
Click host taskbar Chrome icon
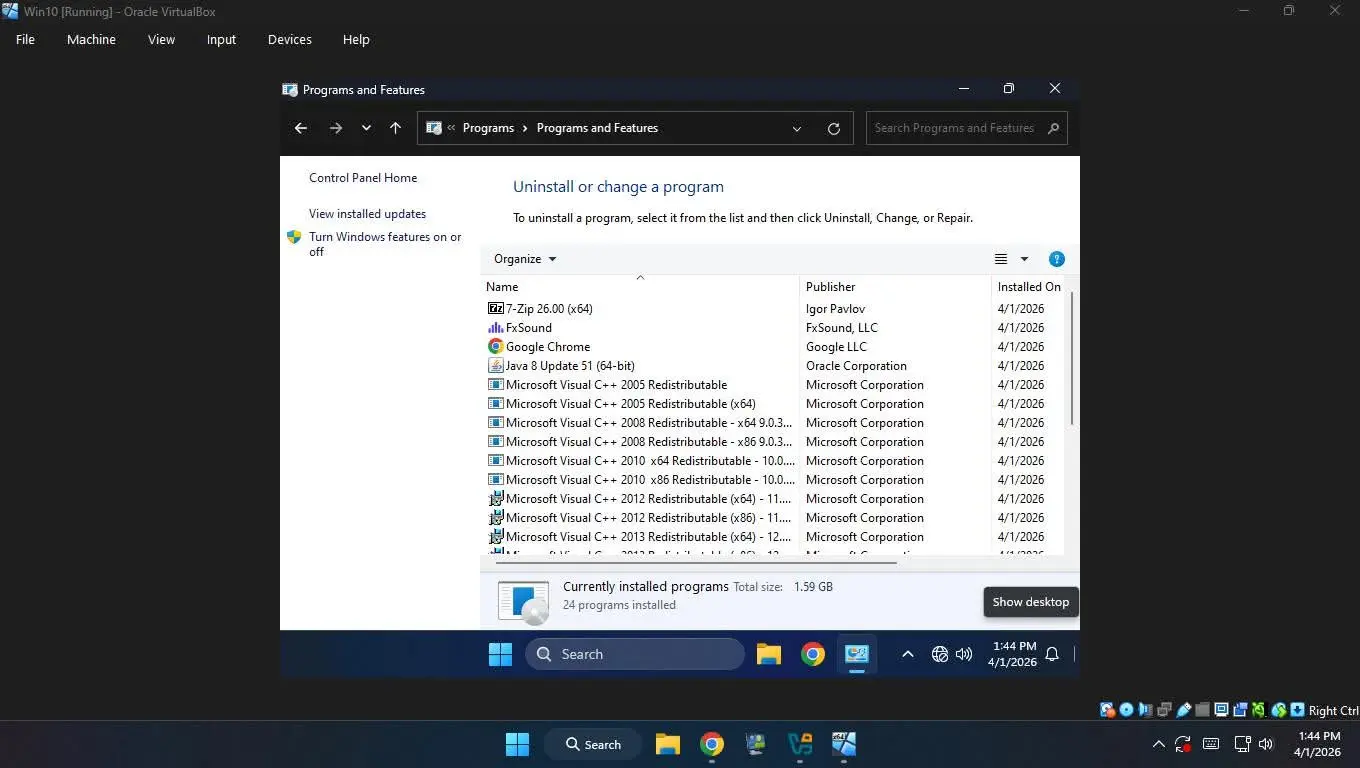pyautogui.click(x=711, y=744)
